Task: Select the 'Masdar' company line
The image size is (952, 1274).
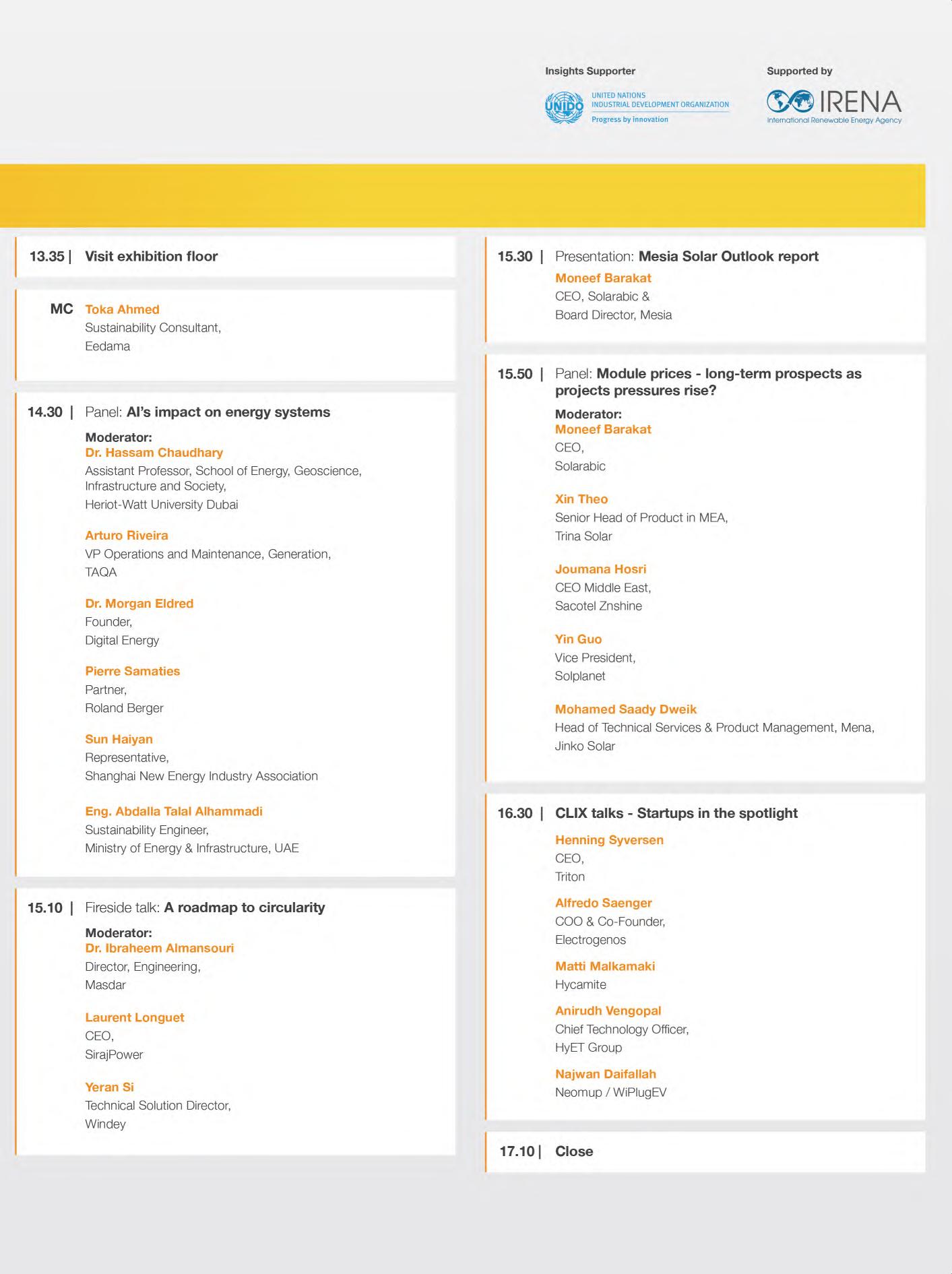Action: [x=105, y=985]
